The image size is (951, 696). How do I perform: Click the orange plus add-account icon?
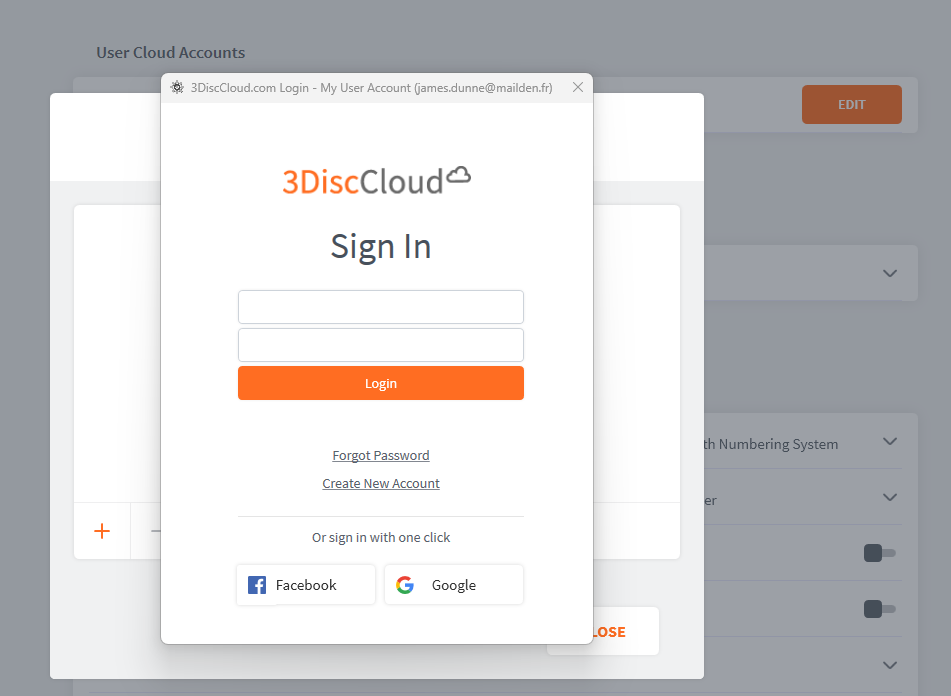(x=102, y=531)
